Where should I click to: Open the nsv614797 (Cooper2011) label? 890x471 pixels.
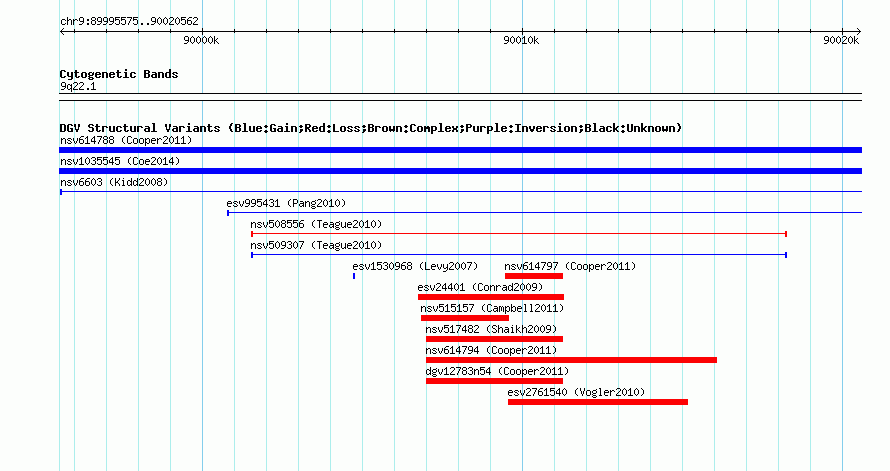[570, 266]
